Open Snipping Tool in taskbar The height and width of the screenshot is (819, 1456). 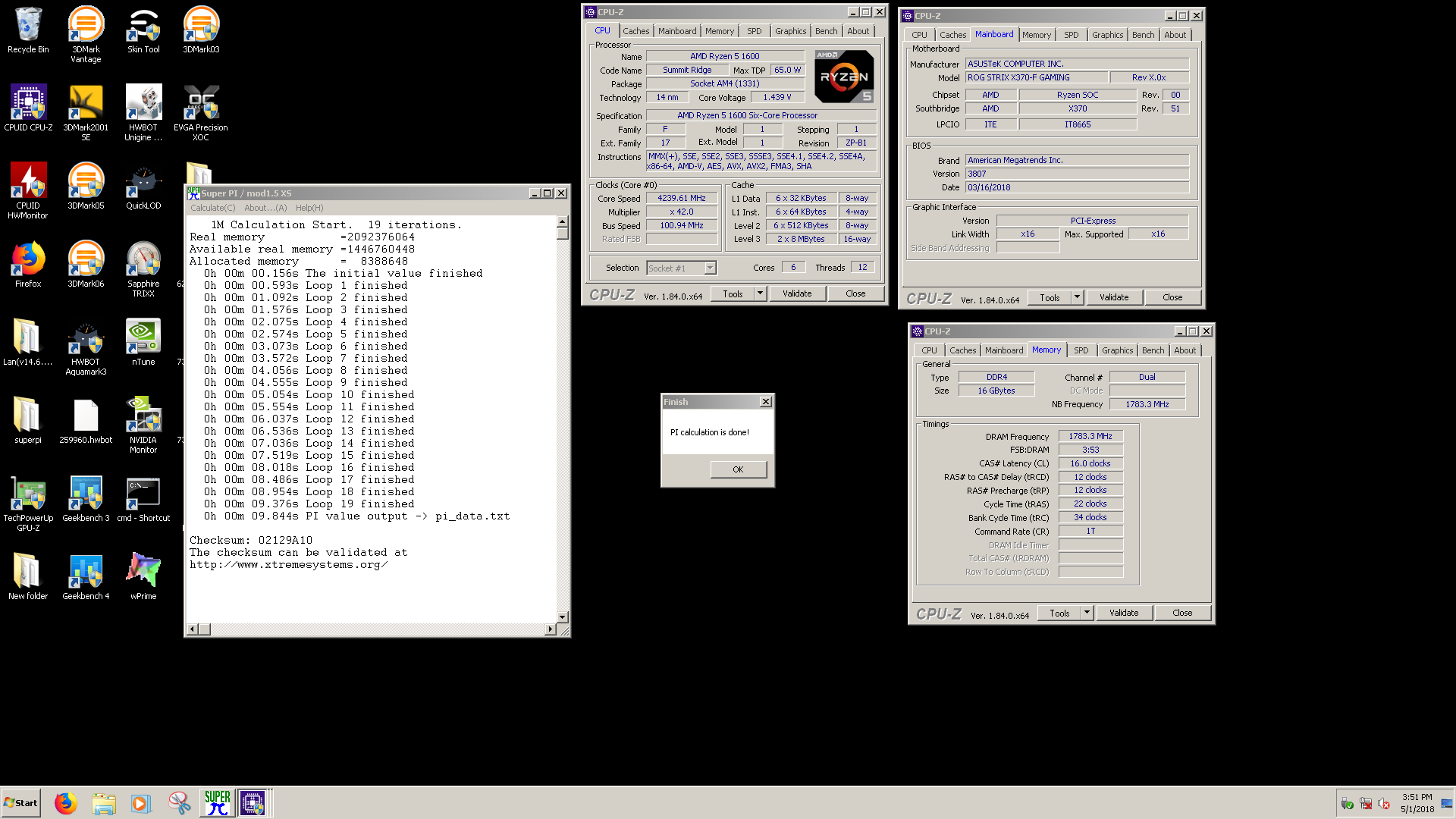tap(180, 802)
